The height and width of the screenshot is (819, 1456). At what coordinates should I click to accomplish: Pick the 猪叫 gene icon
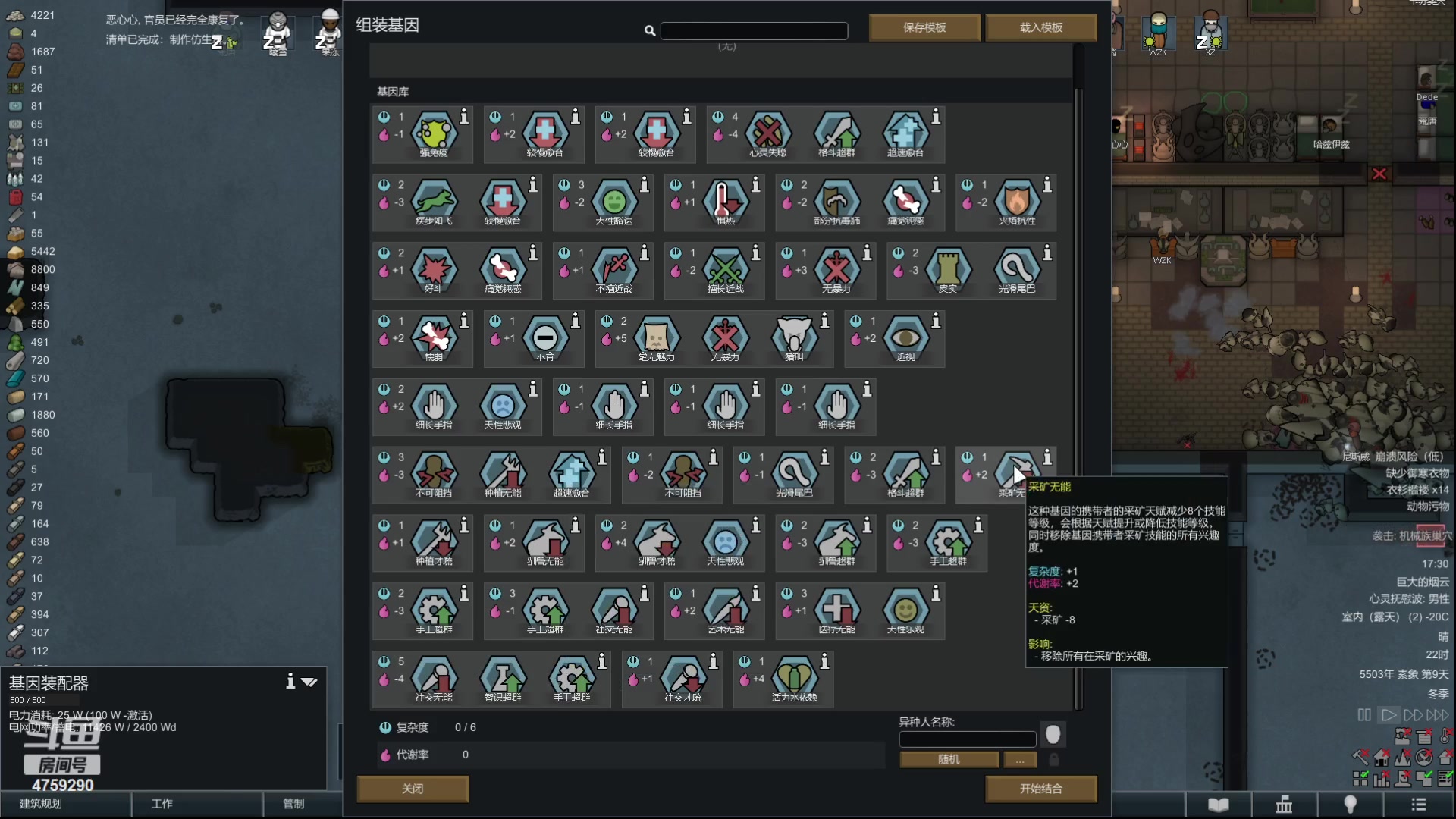(x=794, y=337)
